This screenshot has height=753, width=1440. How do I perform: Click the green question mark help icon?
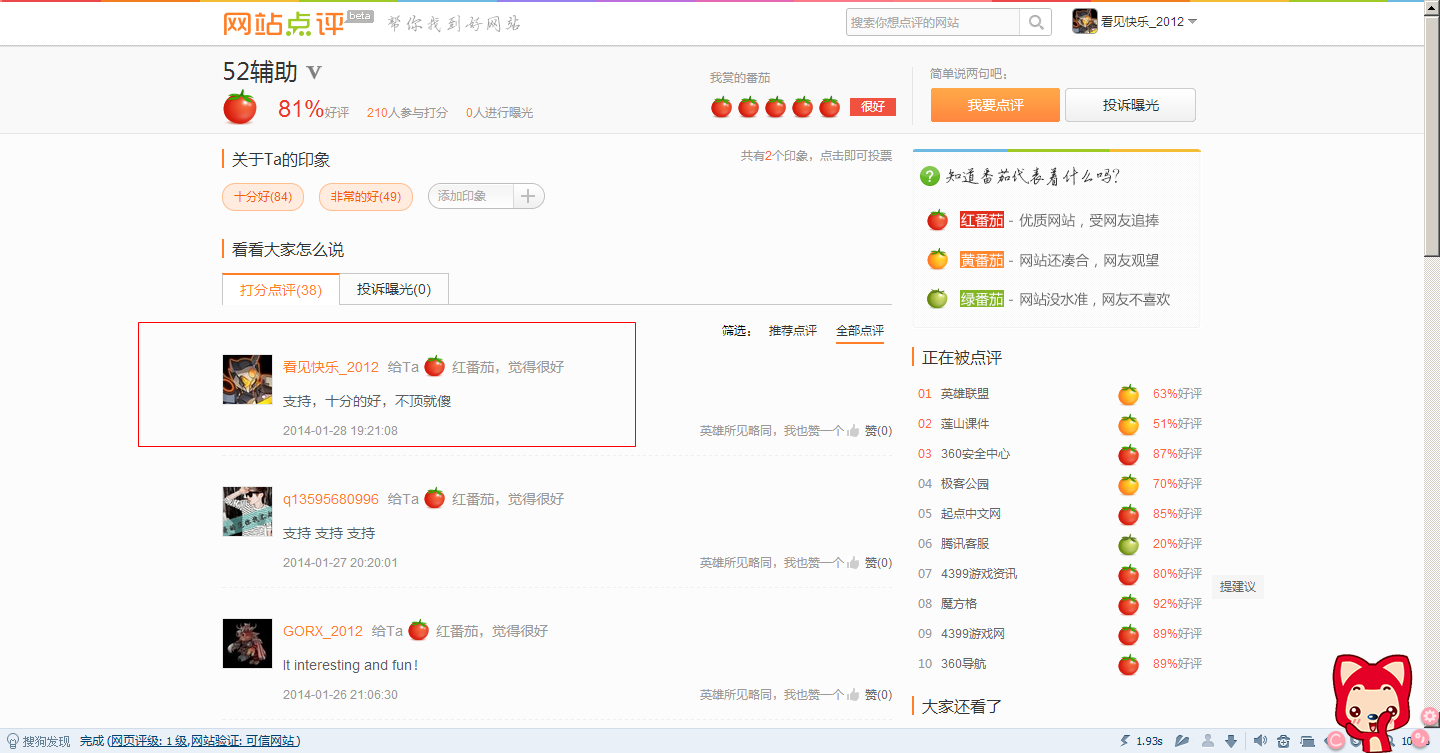(930, 176)
